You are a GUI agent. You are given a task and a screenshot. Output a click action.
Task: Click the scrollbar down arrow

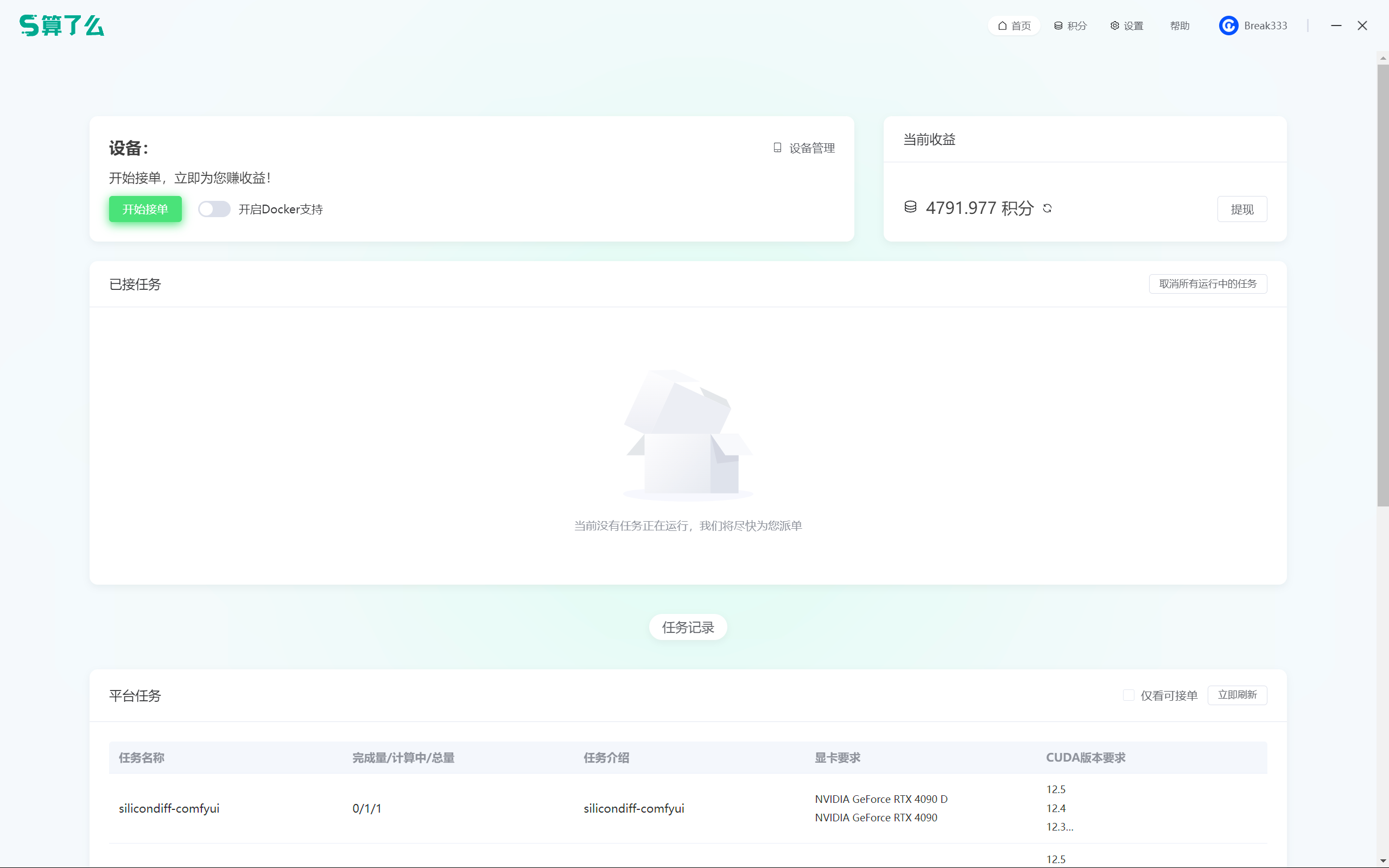pyautogui.click(x=1382, y=861)
